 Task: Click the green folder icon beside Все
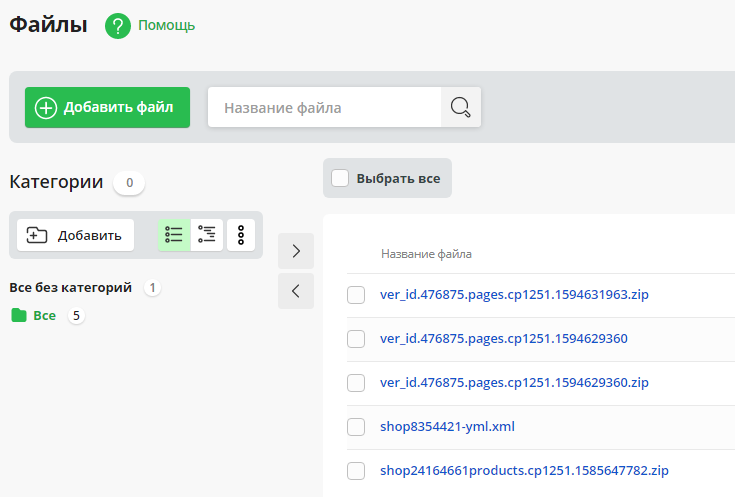(x=18, y=316)
